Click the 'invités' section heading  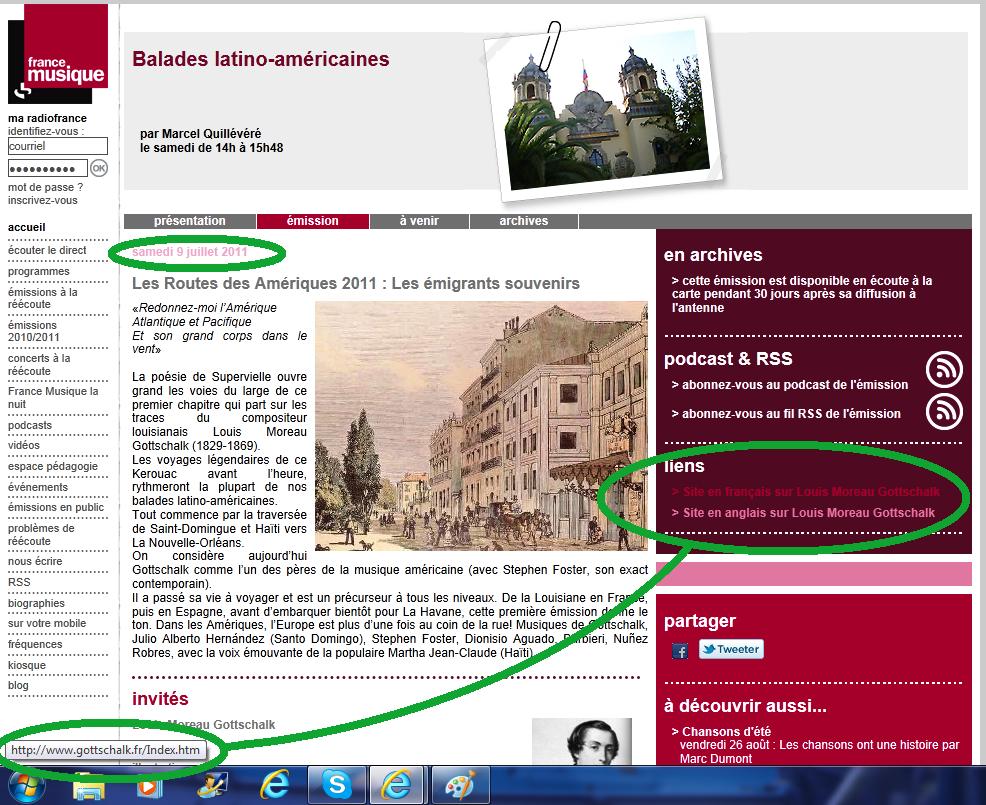160,699
